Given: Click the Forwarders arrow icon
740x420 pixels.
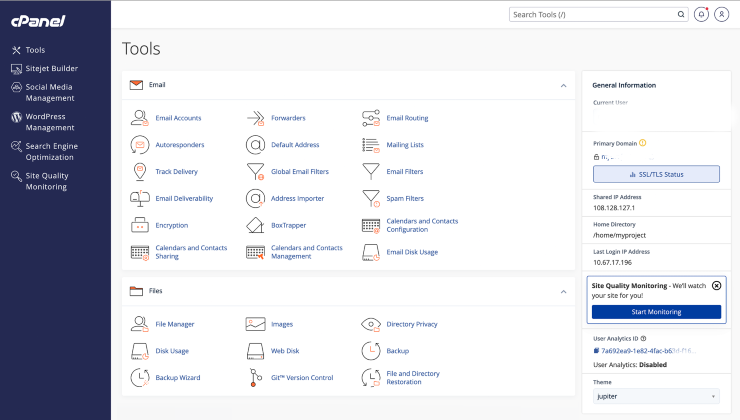Looking at the screenshot, I should point(255,118).
